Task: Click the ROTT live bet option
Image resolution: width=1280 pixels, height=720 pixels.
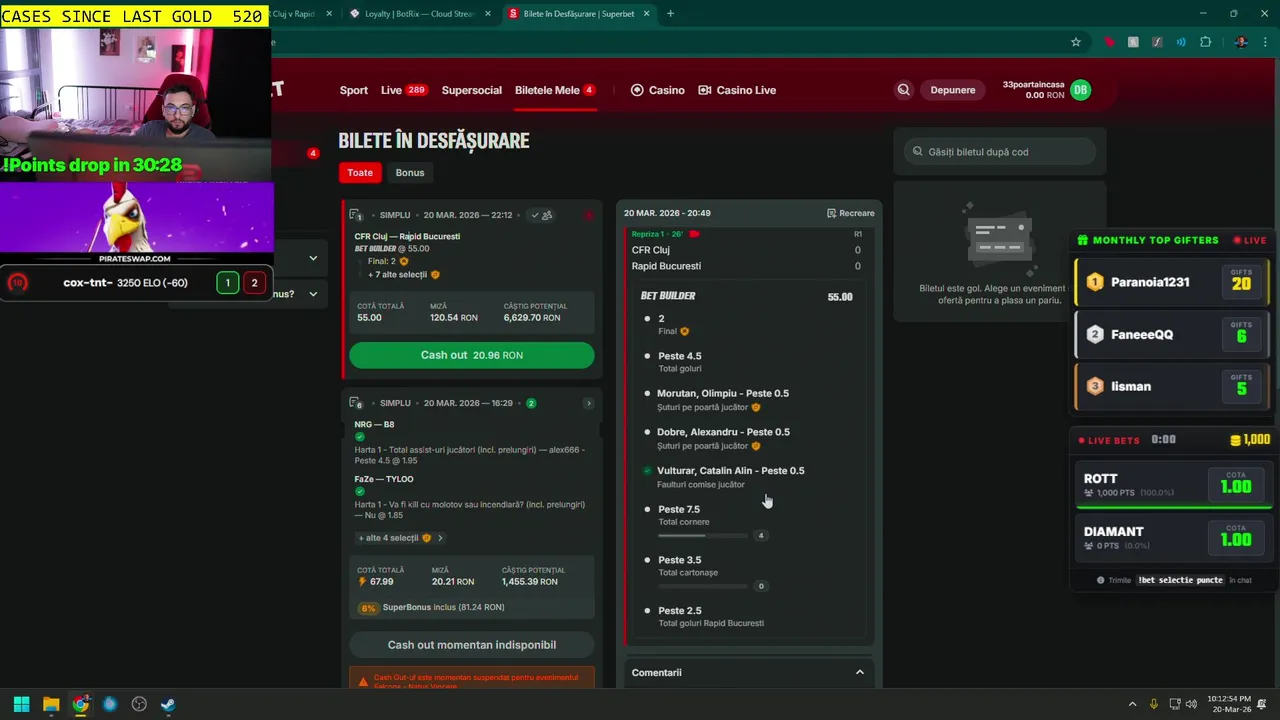Action: [1172, 485]
